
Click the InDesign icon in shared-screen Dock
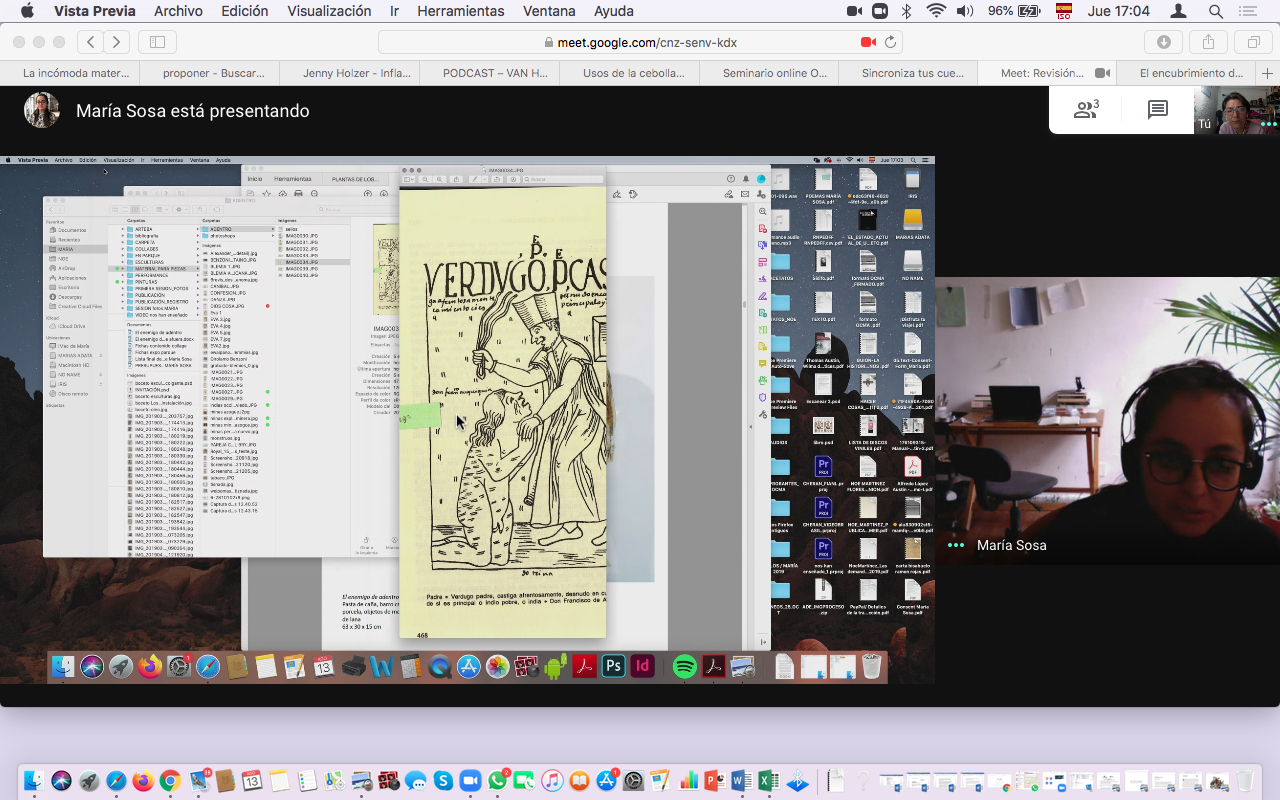(642, 666)
